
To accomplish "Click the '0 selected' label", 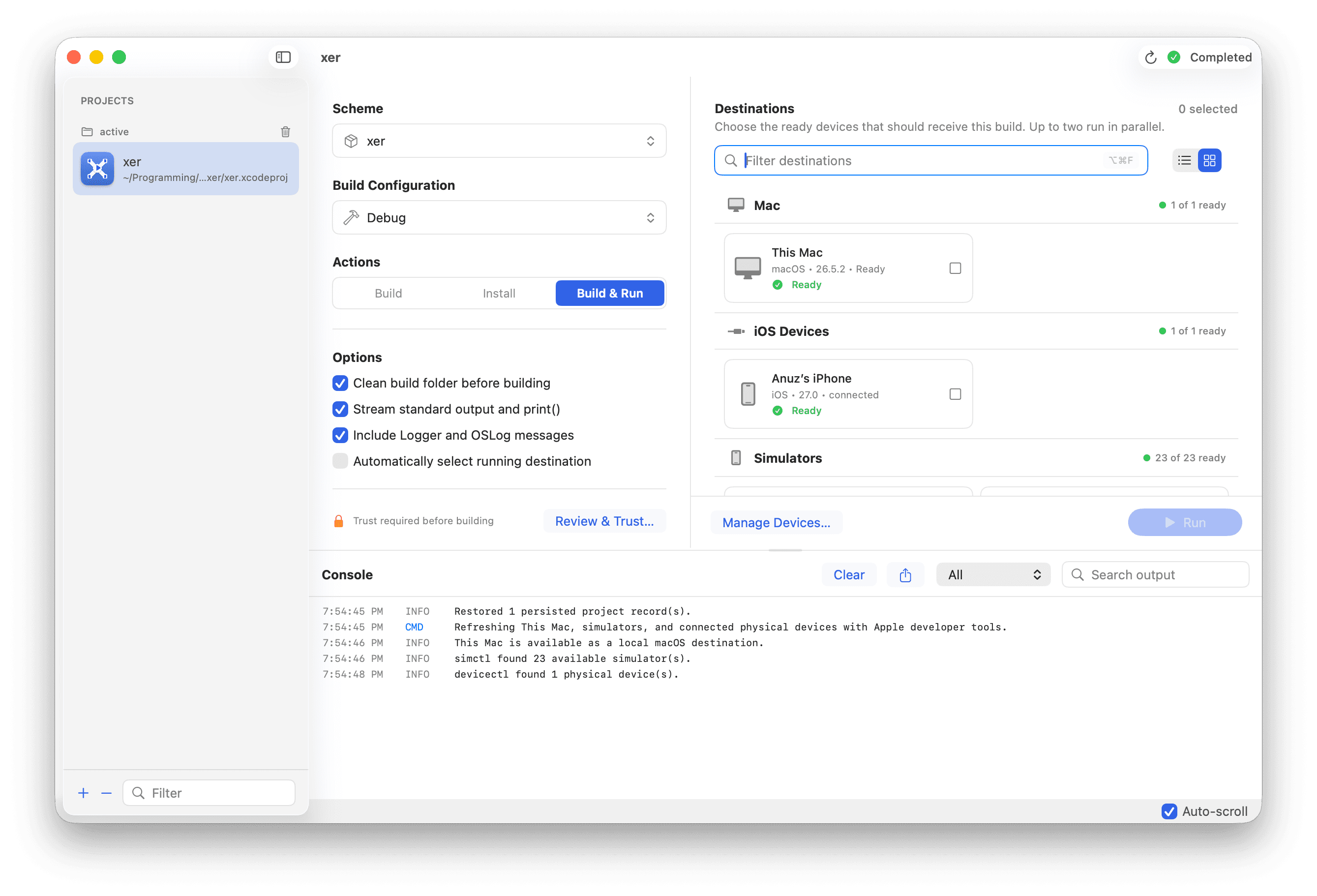I will (x=1208, y=109).
